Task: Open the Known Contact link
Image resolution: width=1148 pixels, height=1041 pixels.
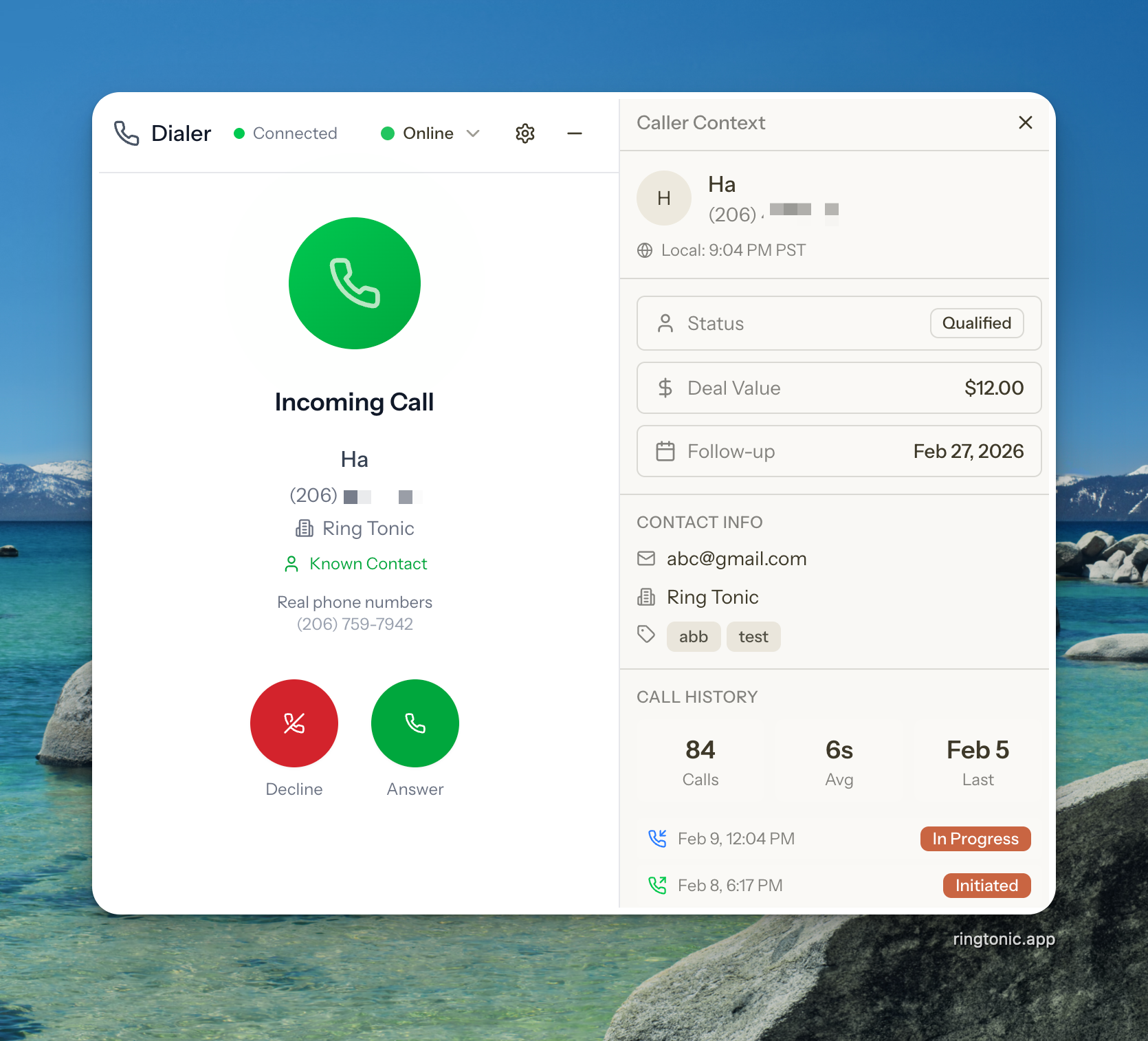Action: (x=367, y=564)
